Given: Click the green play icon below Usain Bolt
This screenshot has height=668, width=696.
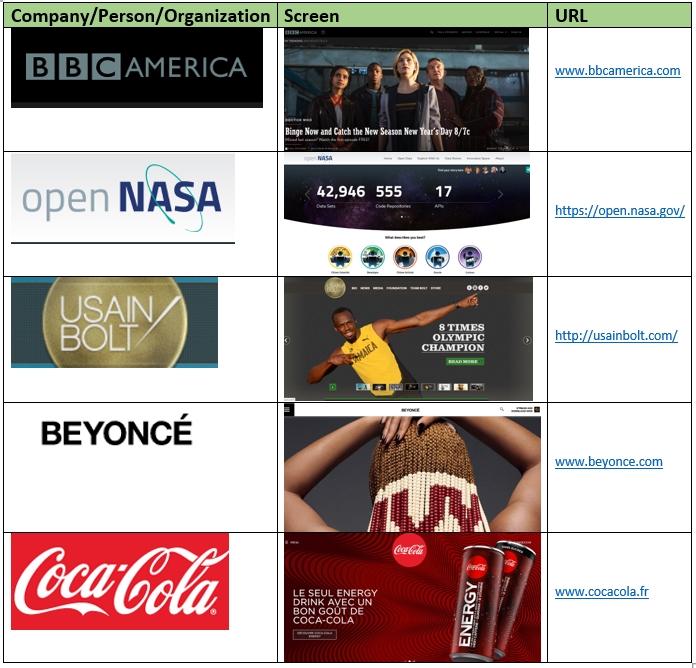Looking at the screenshot, I should (x=332, y=387).
